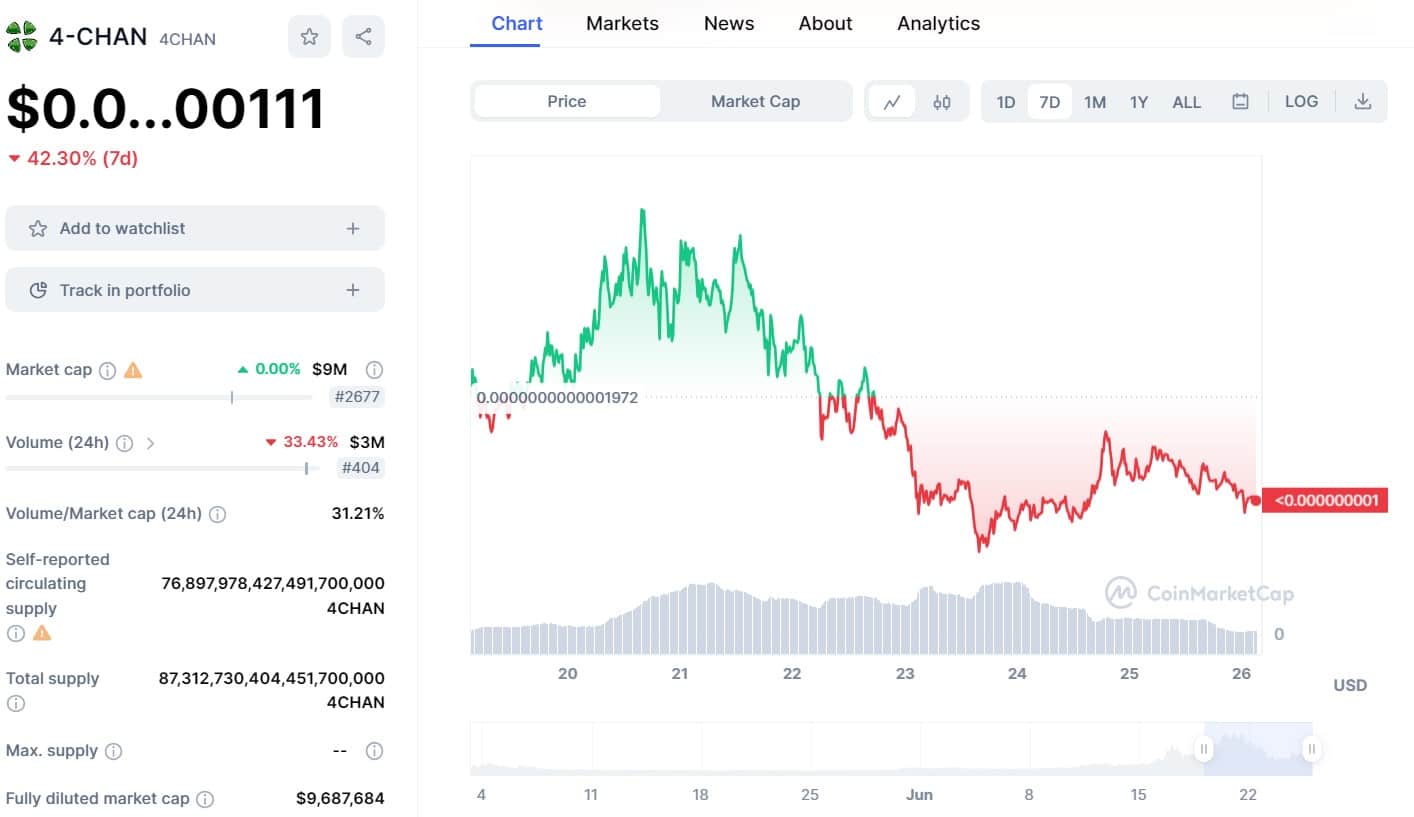Click the 76,897,978,427,491,700,000 supply value
1414x817 pixels.
tap(273, 583)
